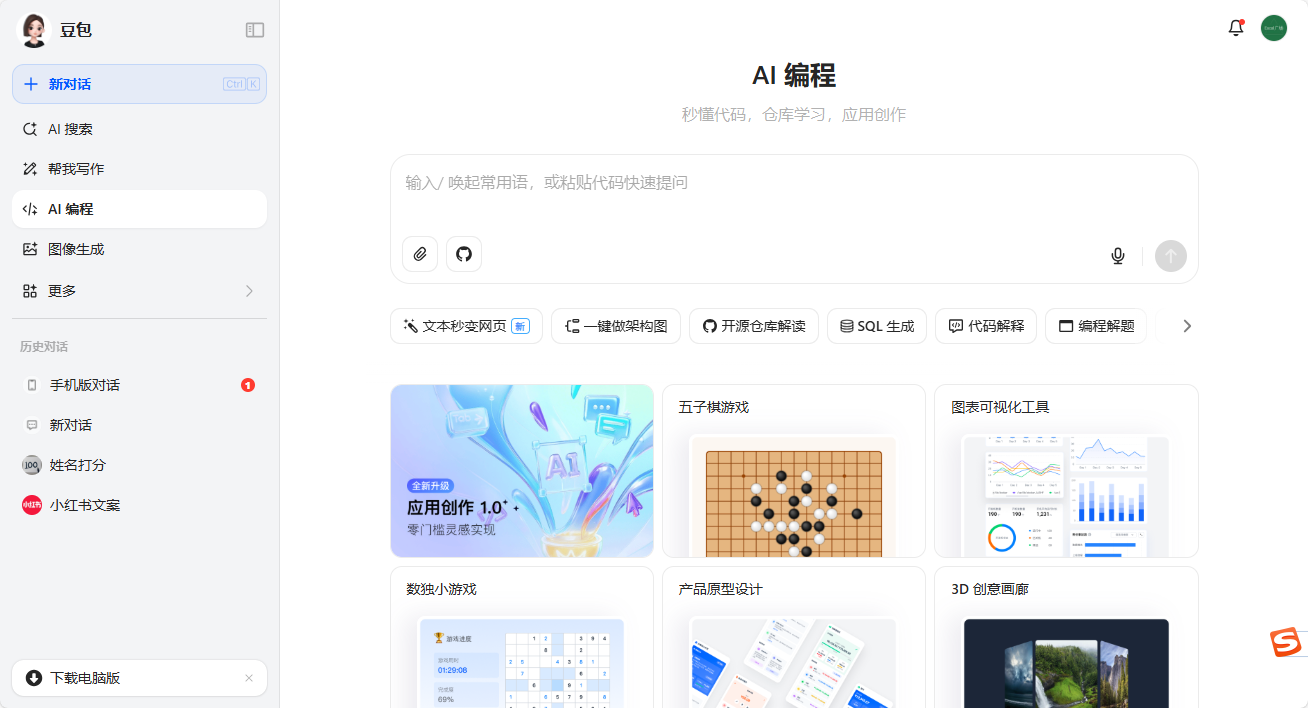
Task: Dismiss the 下载电脑版 banner
Action: tap(249, 678)
